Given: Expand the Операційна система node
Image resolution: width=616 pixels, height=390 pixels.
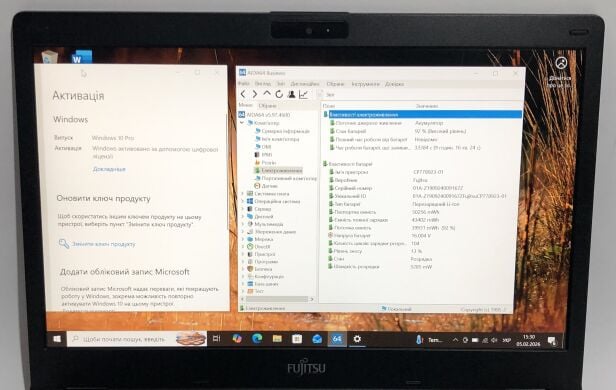Looking at the screenshot, I should tap(242, 201).
